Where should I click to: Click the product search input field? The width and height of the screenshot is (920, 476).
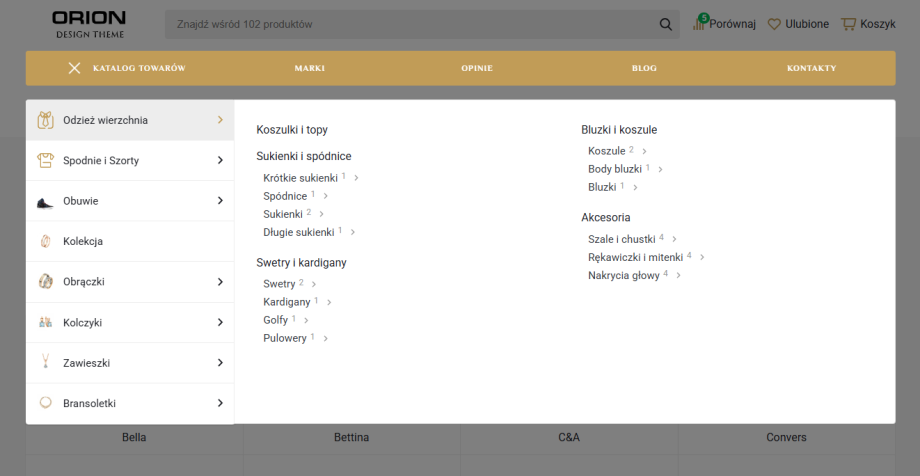(410, 24)
